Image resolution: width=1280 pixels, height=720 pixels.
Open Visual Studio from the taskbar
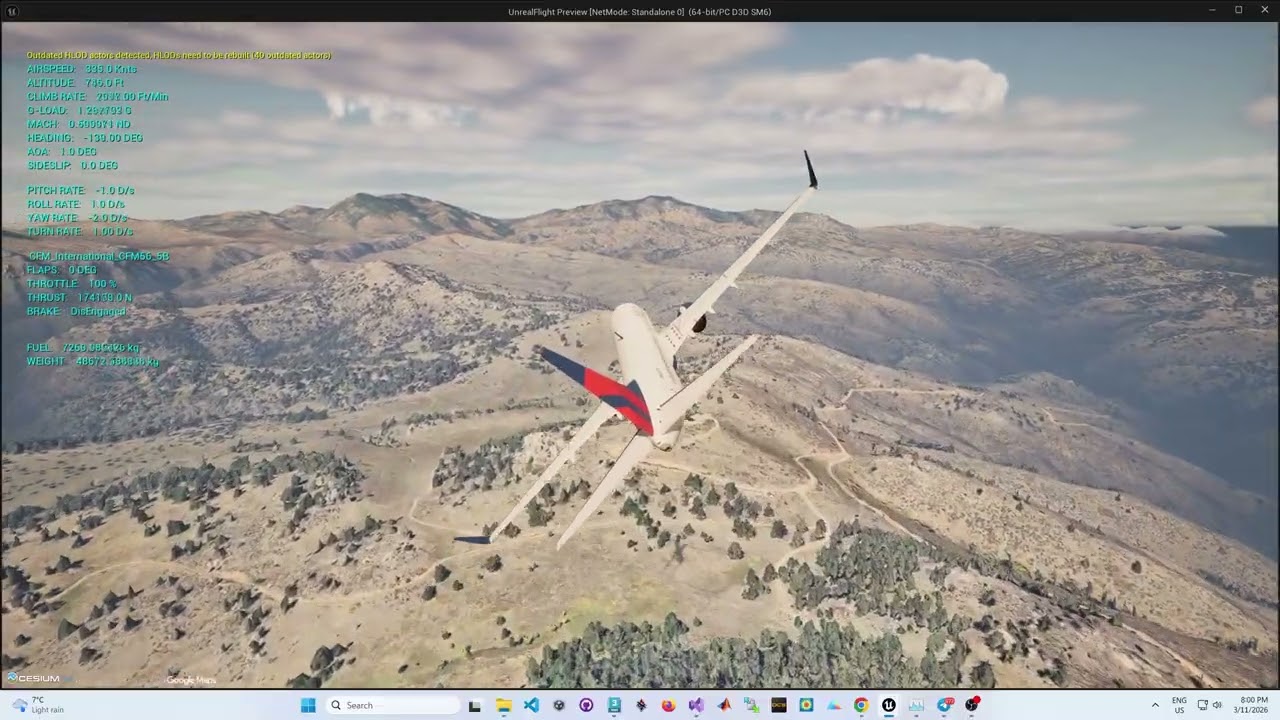click(x=696, y=705)
